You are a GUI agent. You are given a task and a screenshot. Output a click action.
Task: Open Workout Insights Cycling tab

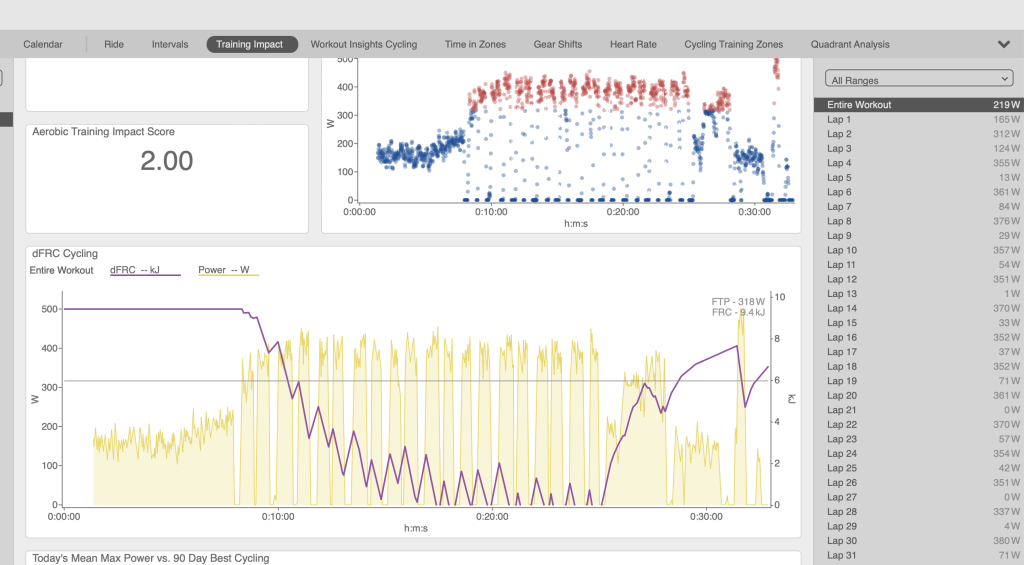coord(364,44)
